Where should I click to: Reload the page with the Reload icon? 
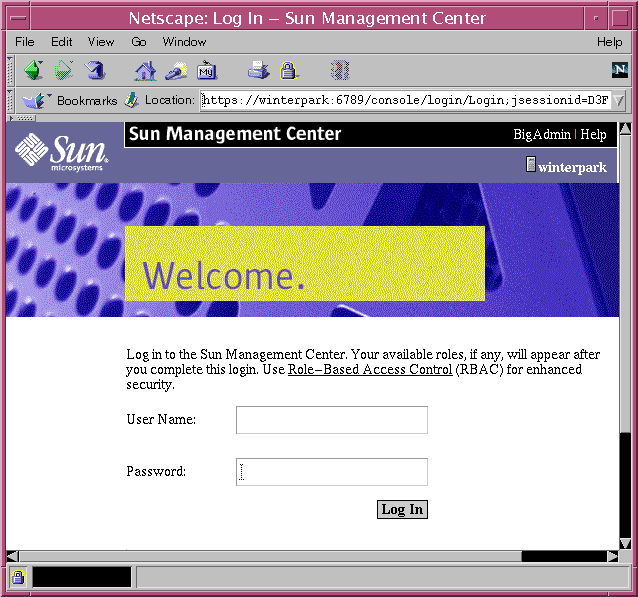coord(95,70)
